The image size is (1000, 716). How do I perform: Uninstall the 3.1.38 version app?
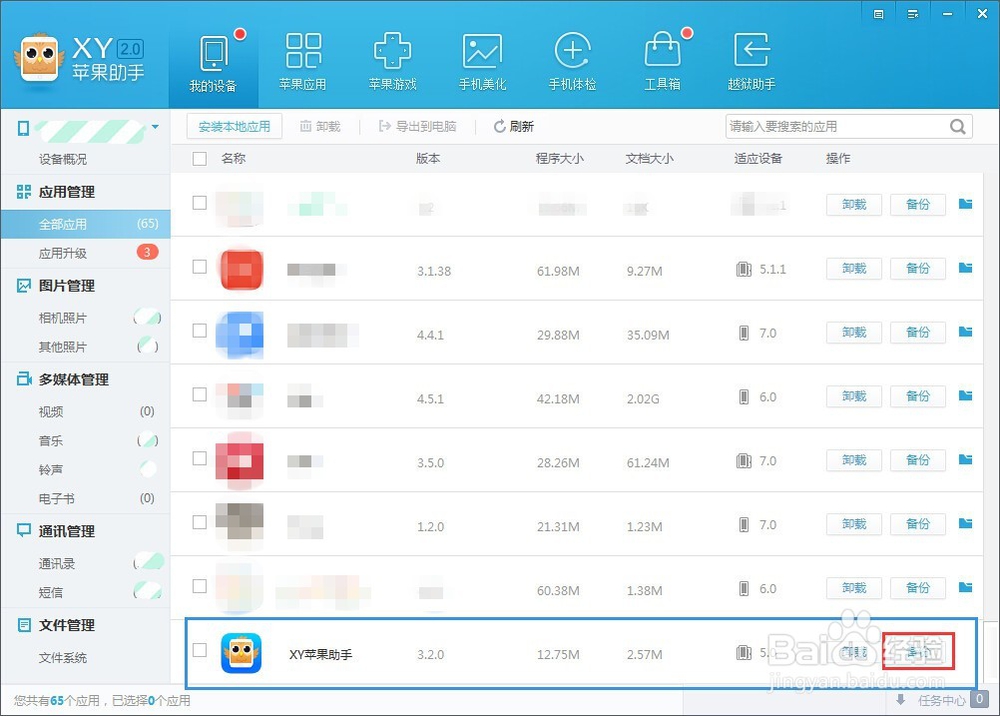854,268
